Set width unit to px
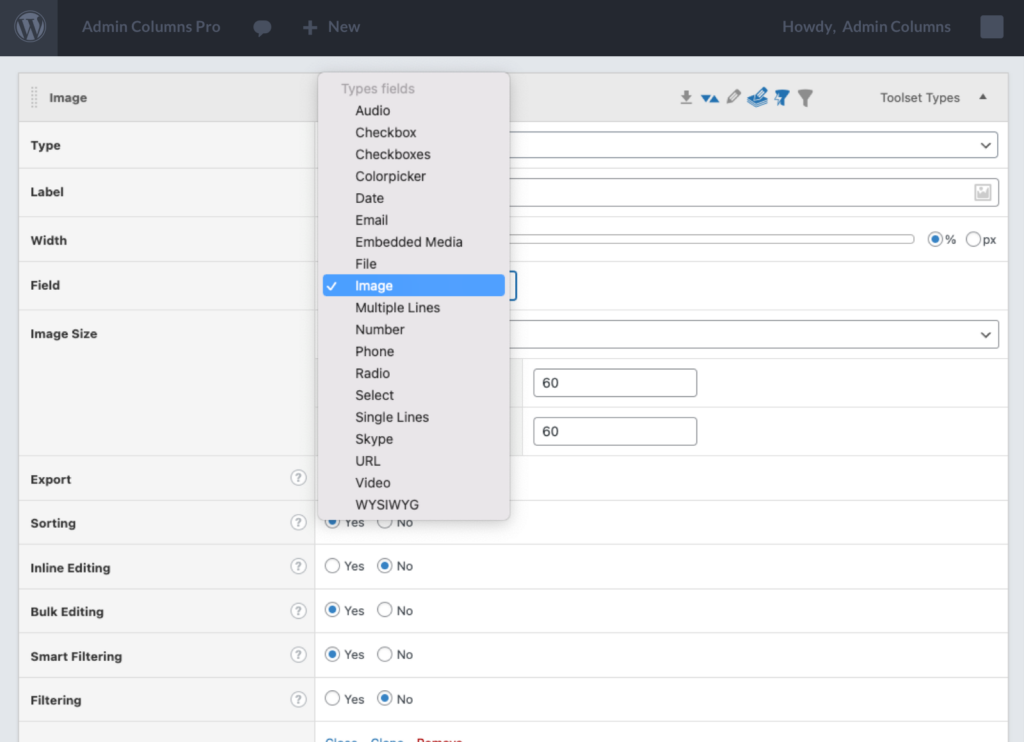This screenshot has height=742, width=1024. pyautogui.click(x=973, y=239)
